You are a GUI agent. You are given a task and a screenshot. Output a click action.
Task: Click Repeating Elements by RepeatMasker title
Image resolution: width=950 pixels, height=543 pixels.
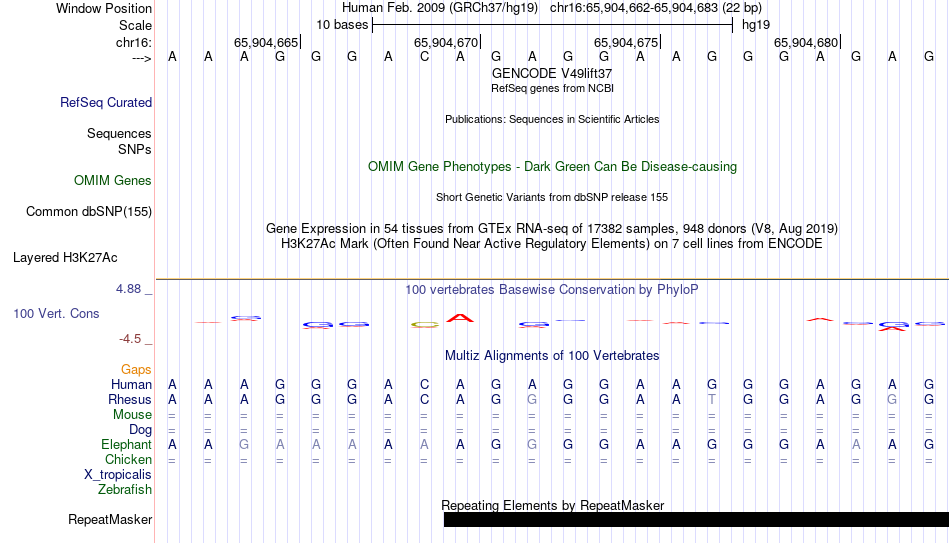(x=553, y=505)
